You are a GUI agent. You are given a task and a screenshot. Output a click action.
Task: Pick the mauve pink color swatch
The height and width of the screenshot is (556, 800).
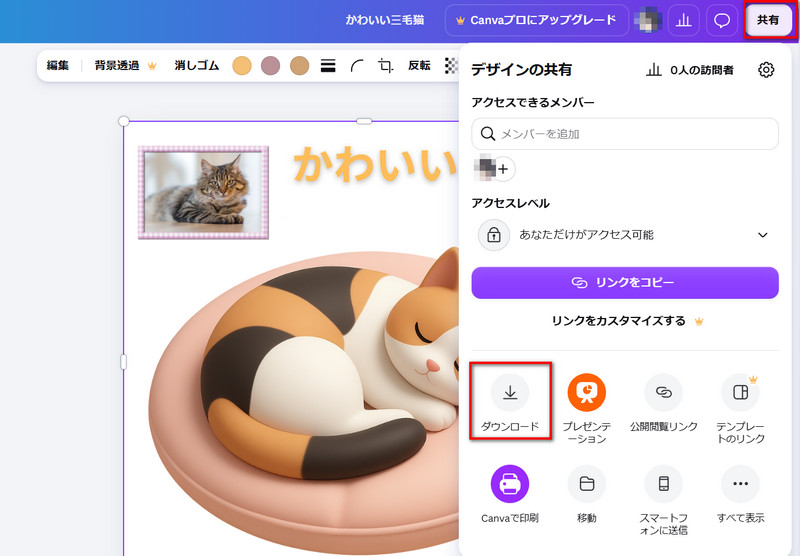[270, 66]
